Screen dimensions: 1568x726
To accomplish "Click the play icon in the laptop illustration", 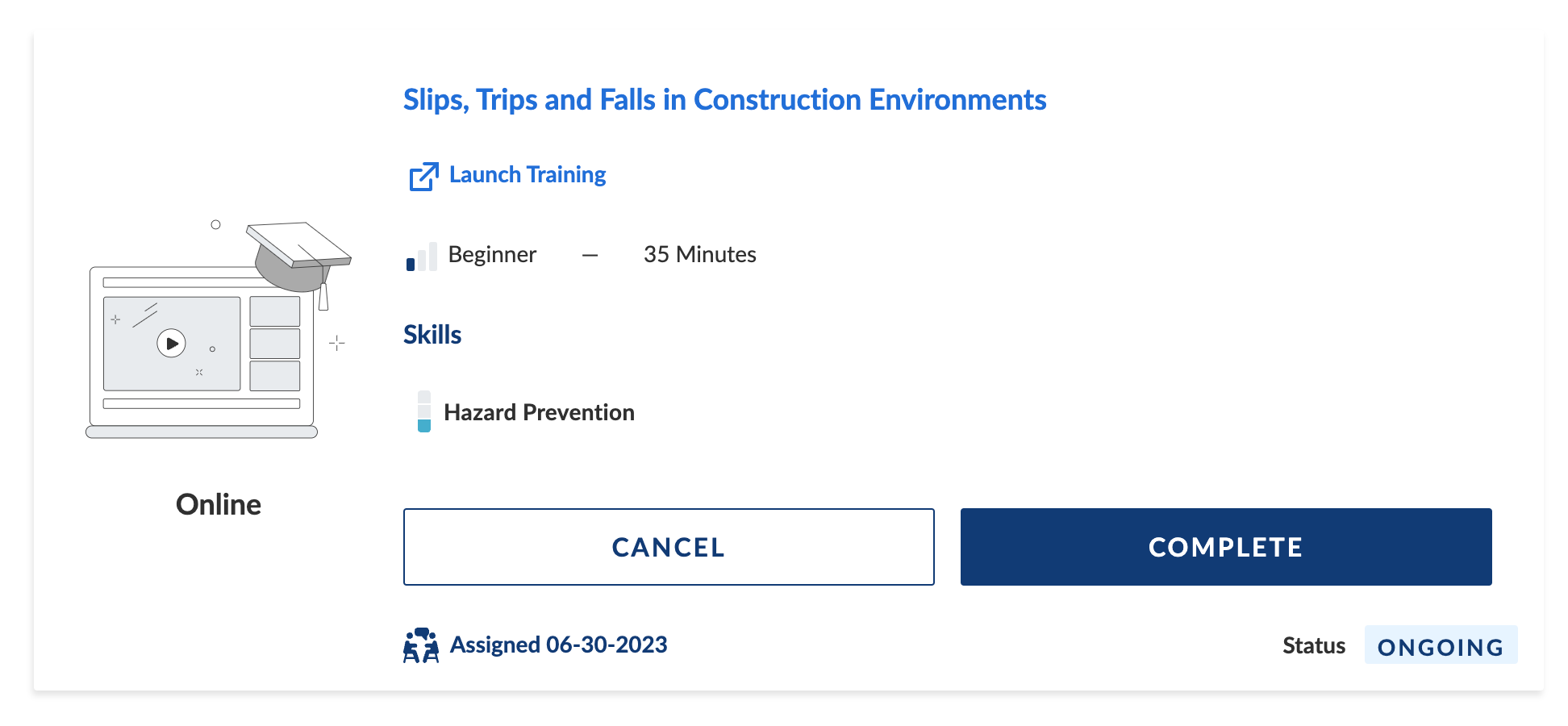I will click(171, 344).
